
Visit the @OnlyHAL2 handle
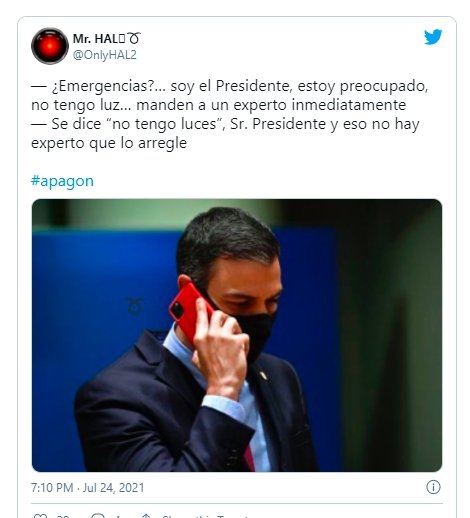pos(105,55)
